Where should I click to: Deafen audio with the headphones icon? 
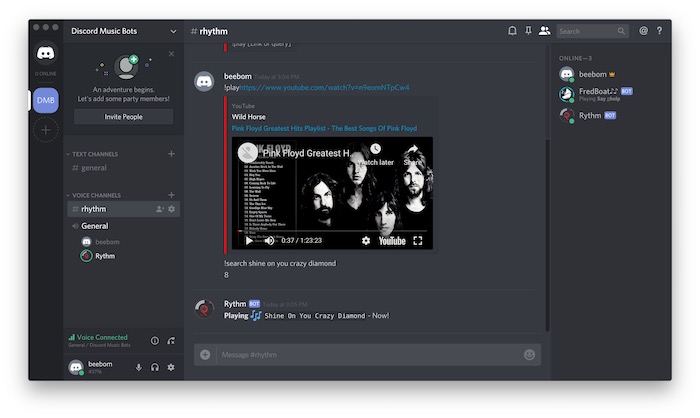click(x=155, y=367)
